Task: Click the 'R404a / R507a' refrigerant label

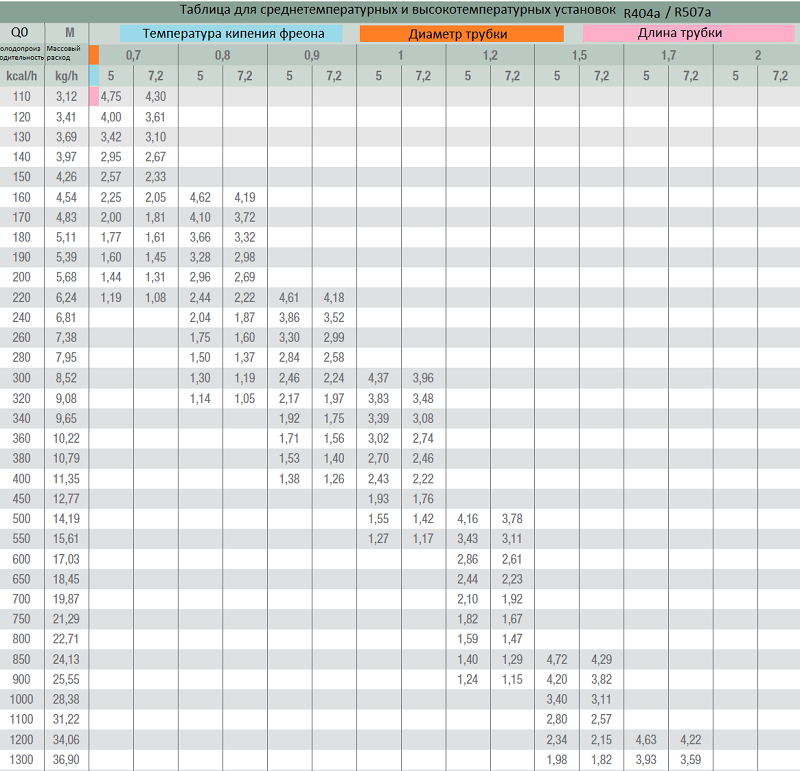Action: (667, 12)
